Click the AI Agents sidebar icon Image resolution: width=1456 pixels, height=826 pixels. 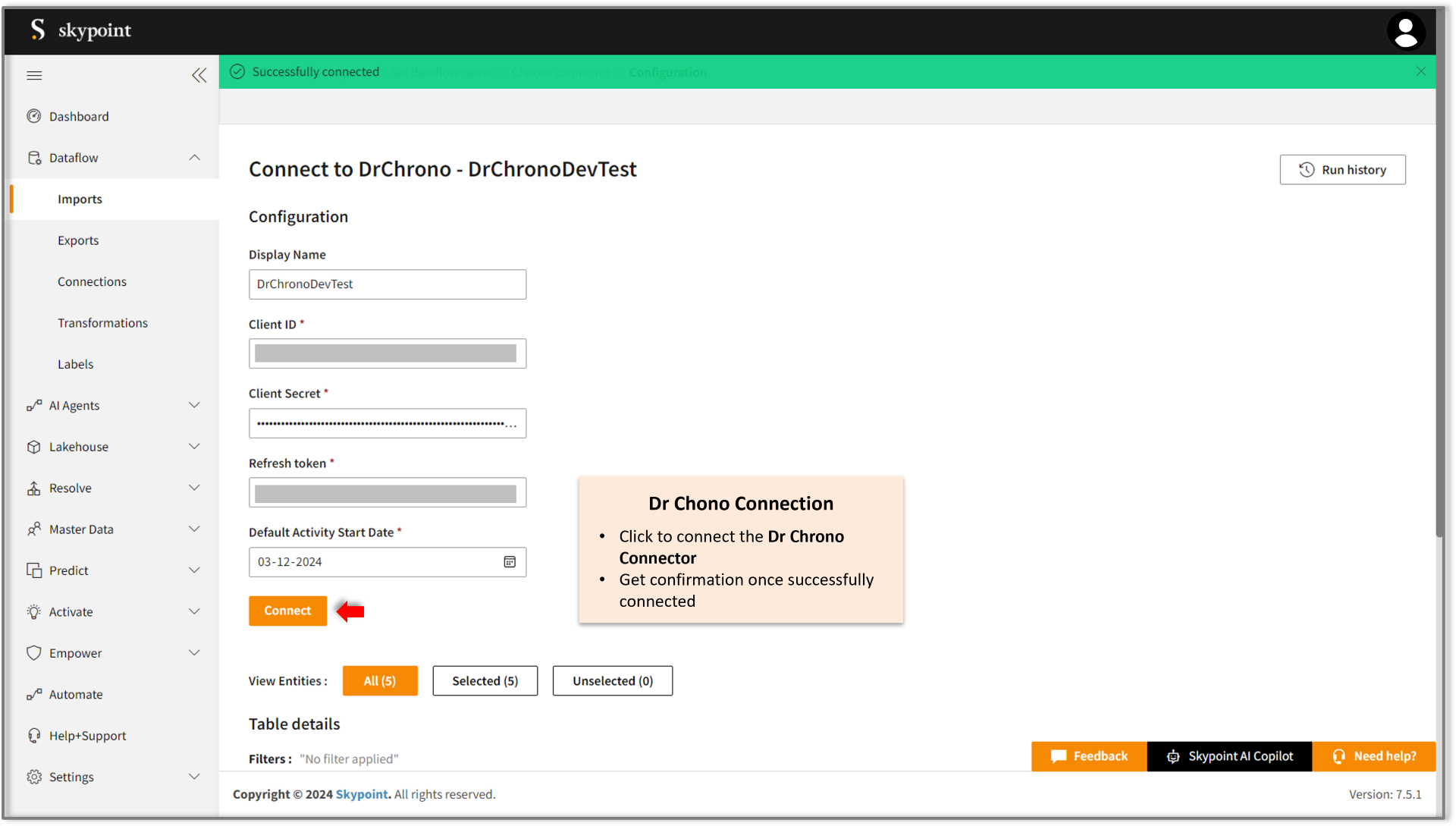[x=33, y=404]
